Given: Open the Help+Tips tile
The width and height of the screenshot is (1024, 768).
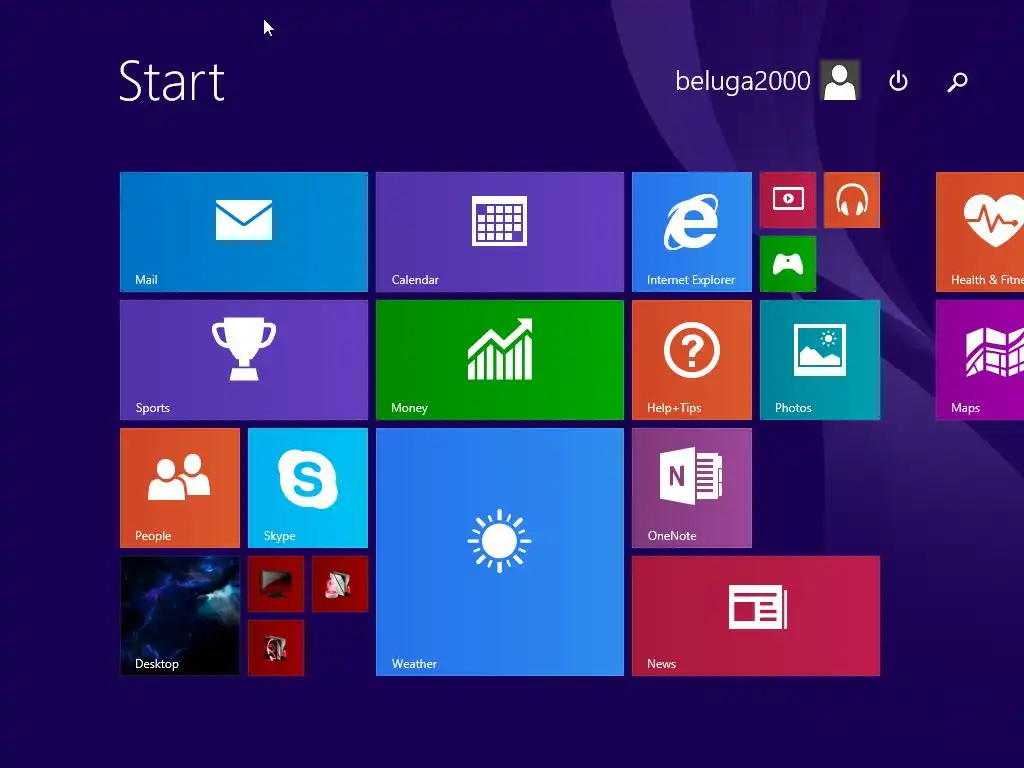Looking at the screenshot, I should coord(692,360).
